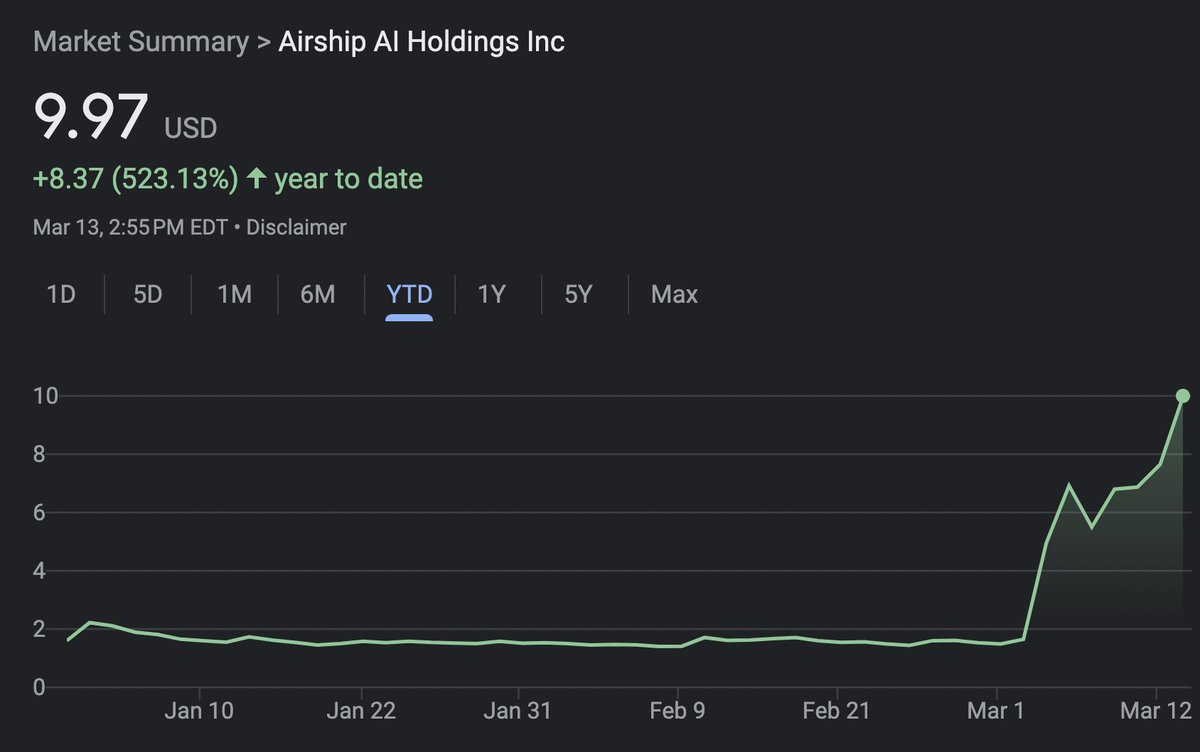Click the Mar 13, 2:55 PM EDT timestamp

click(x=130, y=227)
